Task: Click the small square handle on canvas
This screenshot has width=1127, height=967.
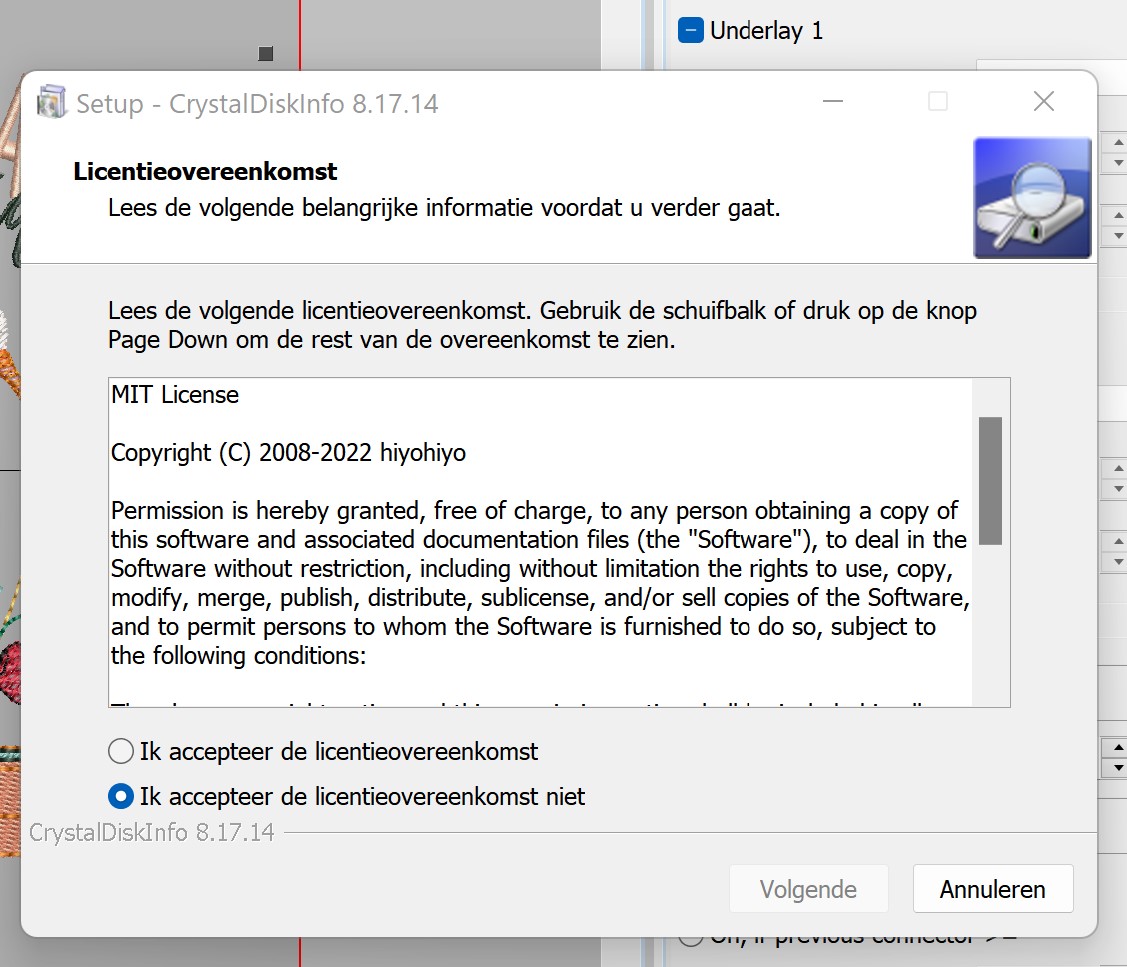Action: tap(266, 53)
